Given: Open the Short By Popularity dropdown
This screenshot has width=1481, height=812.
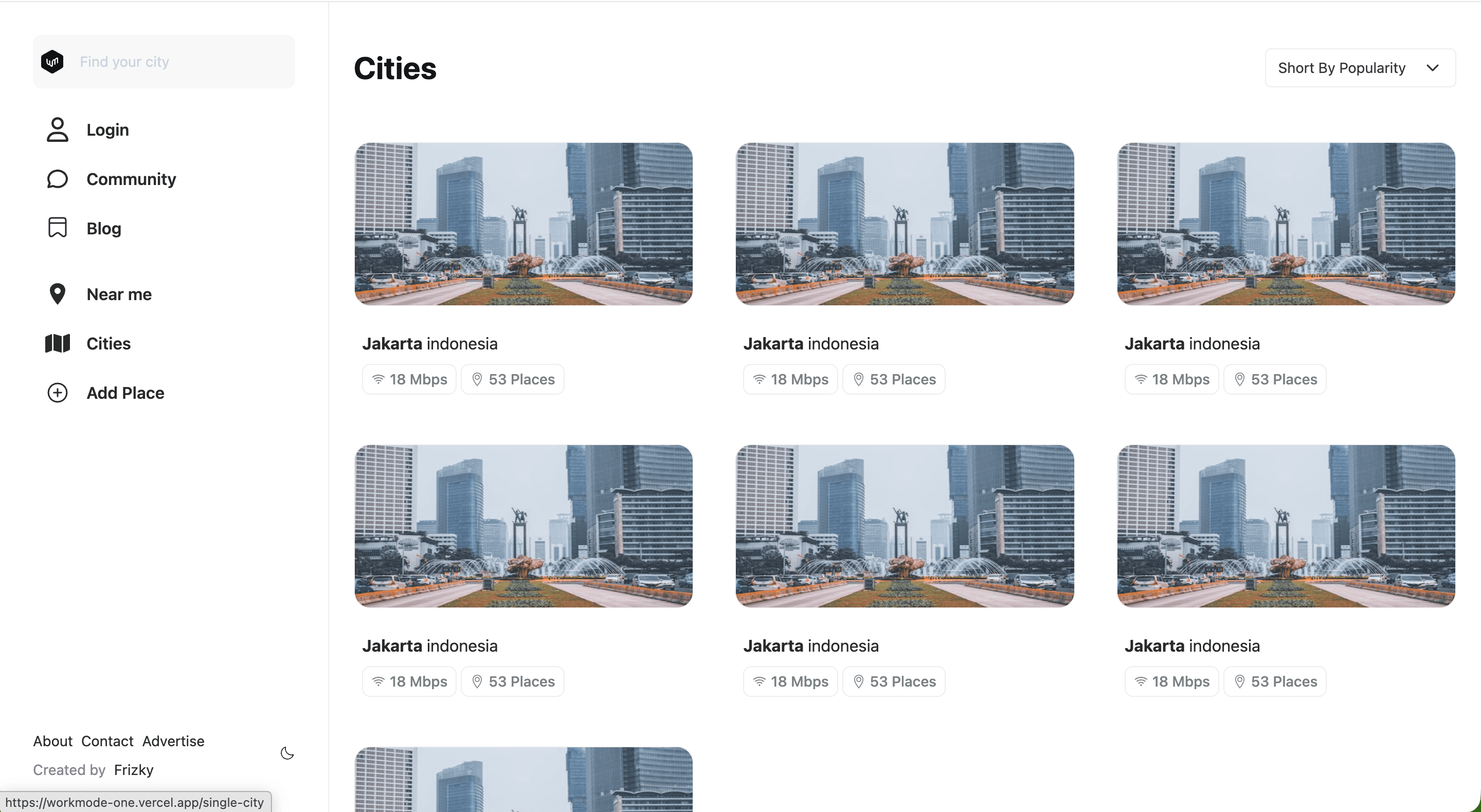Looking at the screenshot, I should click(1360, 68).
